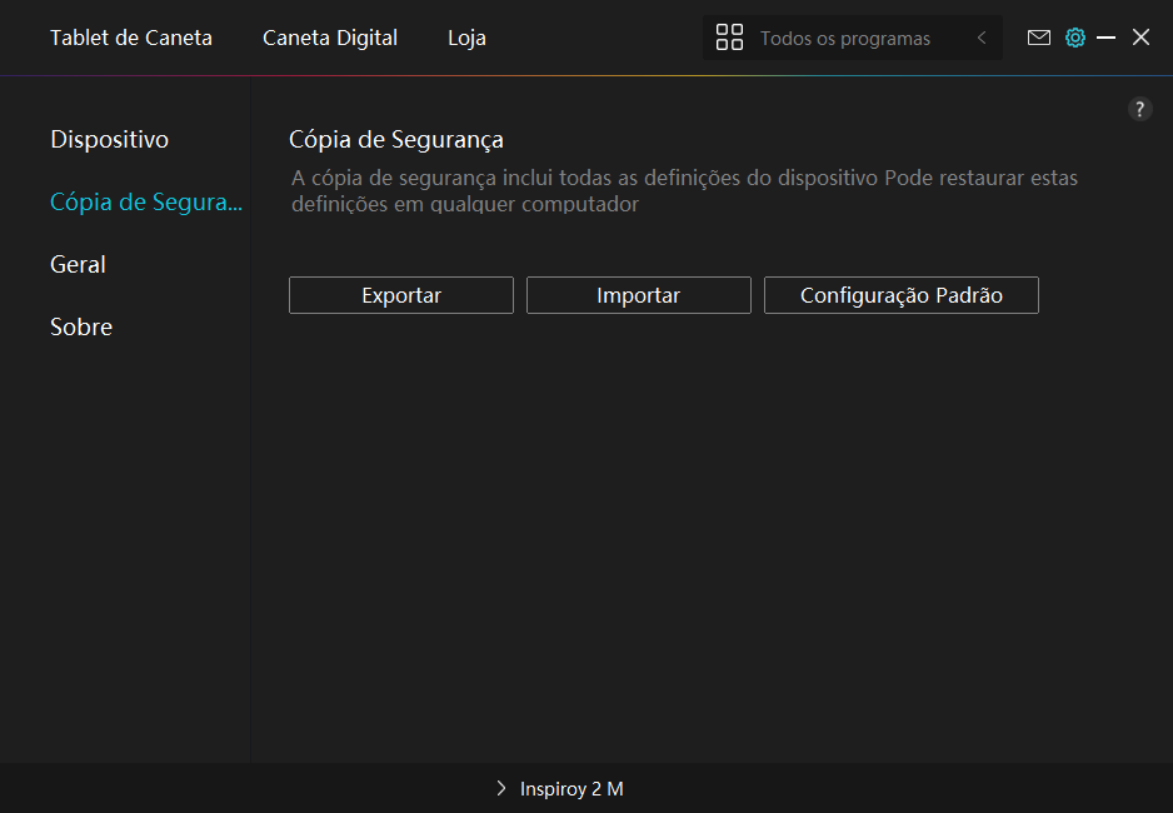Switch to the Tablet de Caneta tab
Viewport: 1173px width, 813px height.
pyautogui.click(x=131, y=38)
